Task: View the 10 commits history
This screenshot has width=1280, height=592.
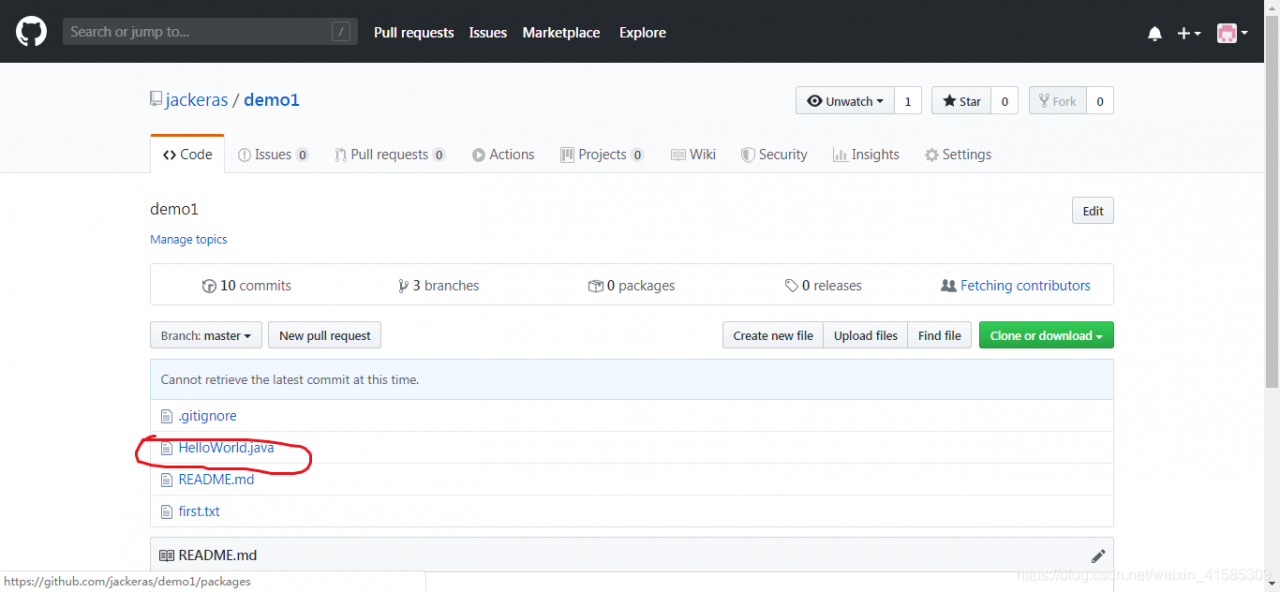Action: coord(246,285)
